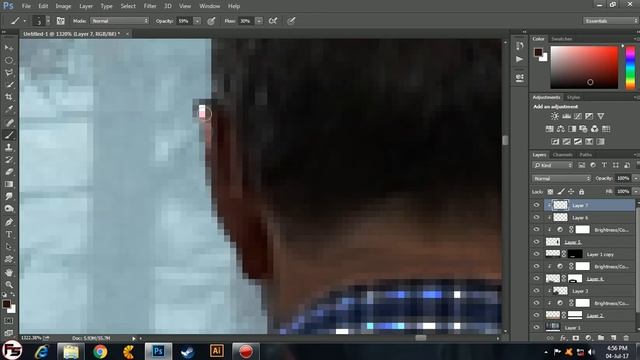Add a Curves adjustment

coord(578,116)
